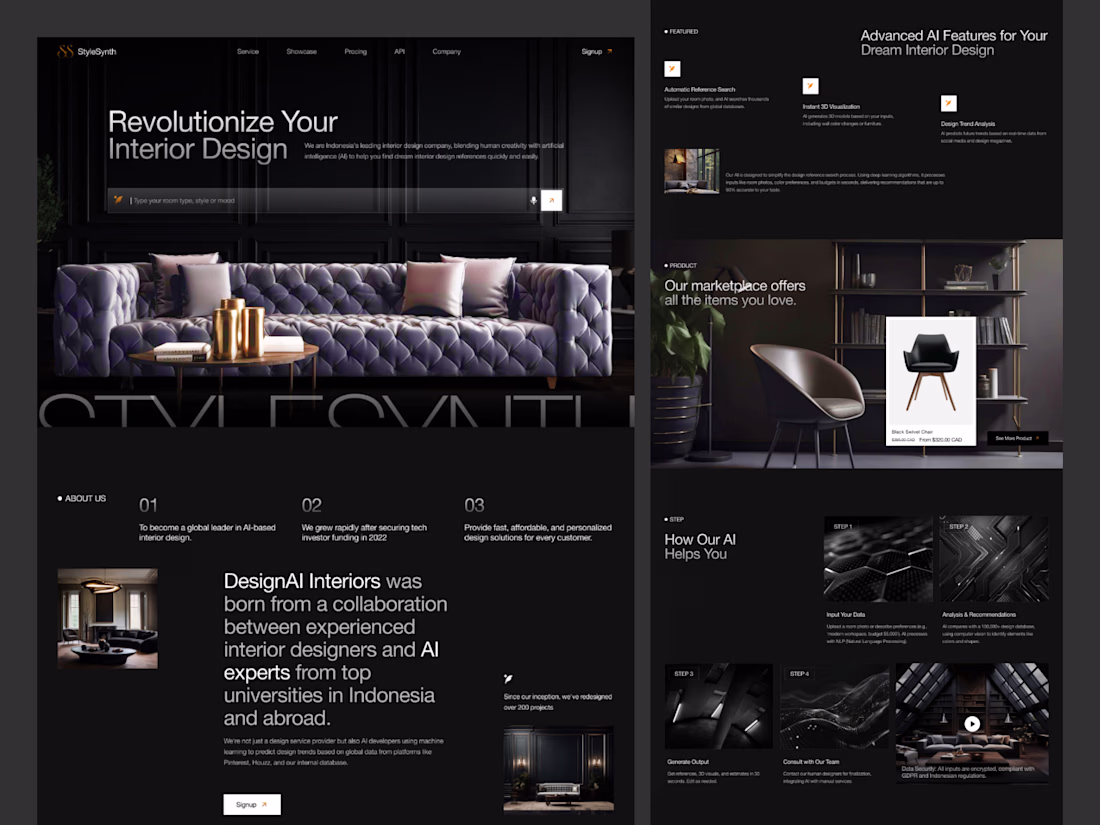1100x825 pixels.
Task: Open the Step 4 image card
Action: [x=834, y=706]
